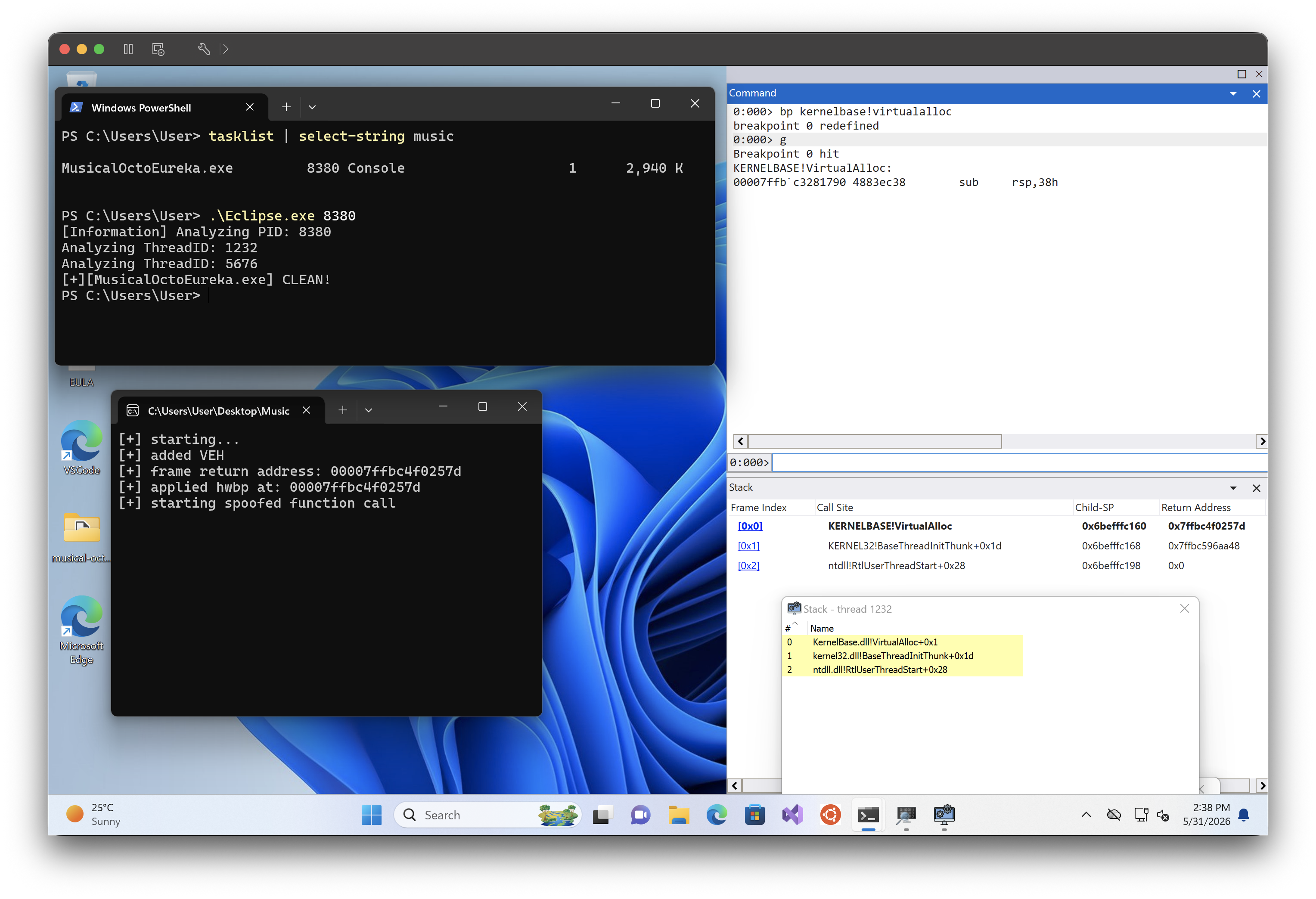The width and height of the screenshot is (1316, 899).
Task: Click left arrow of Command horizontal scrollbar
Action: pos(740,441)
